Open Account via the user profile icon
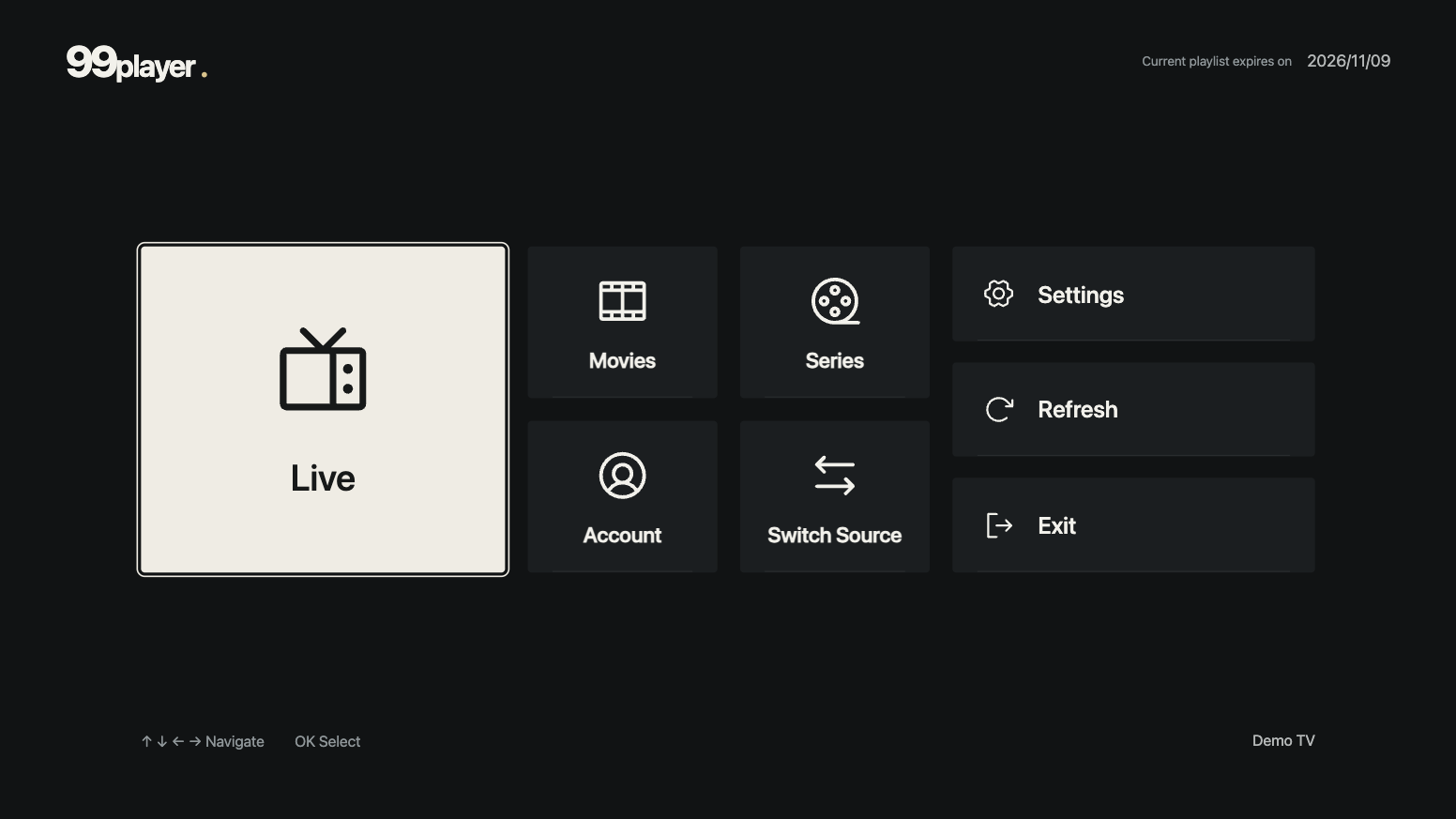Screen dimensions: 1456x819 tap(622, 476)
